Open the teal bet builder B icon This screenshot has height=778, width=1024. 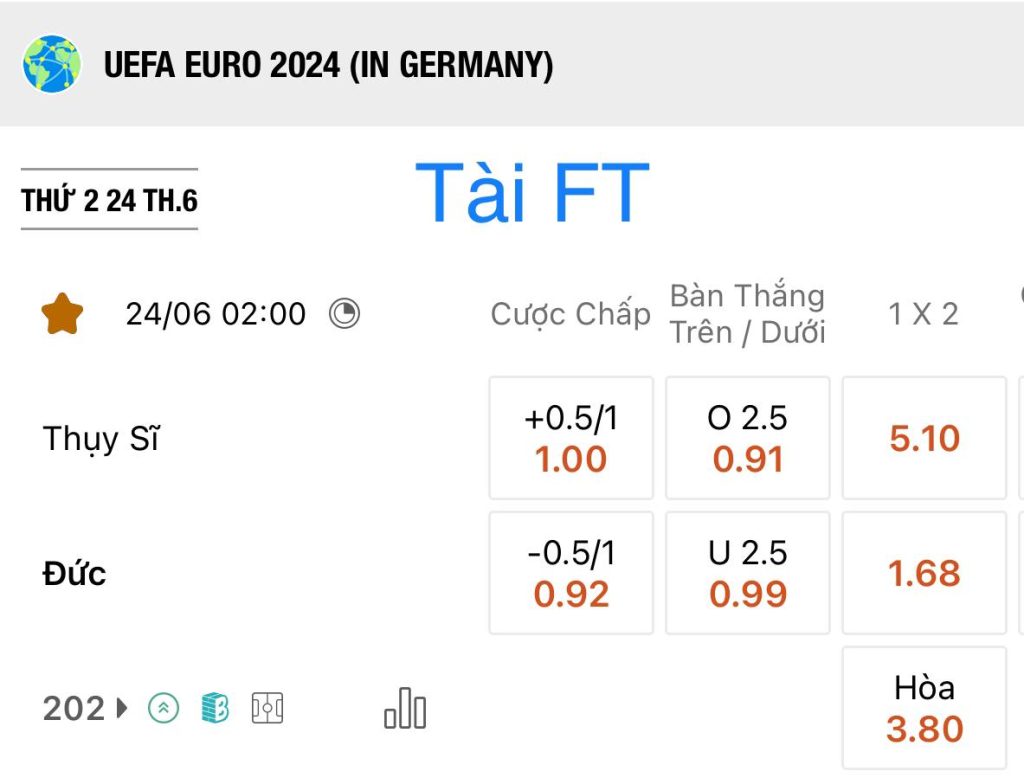coord(215,708)
